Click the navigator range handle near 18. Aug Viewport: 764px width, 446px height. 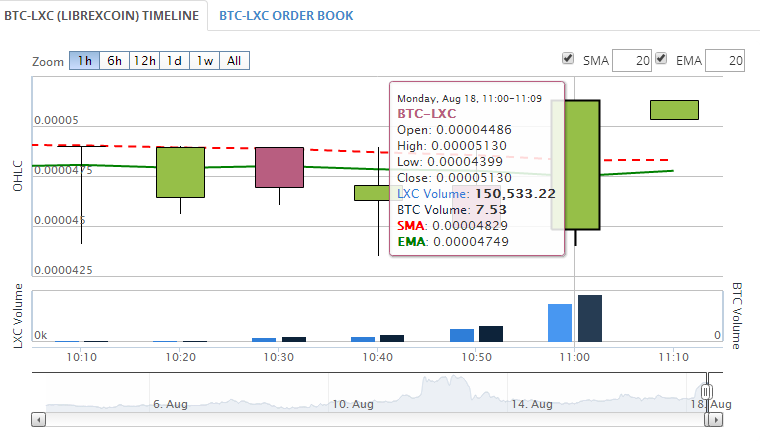[x=707, y=391]
